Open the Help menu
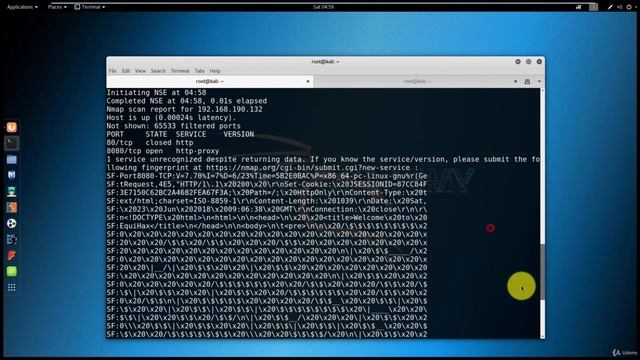 click(215, 71)
